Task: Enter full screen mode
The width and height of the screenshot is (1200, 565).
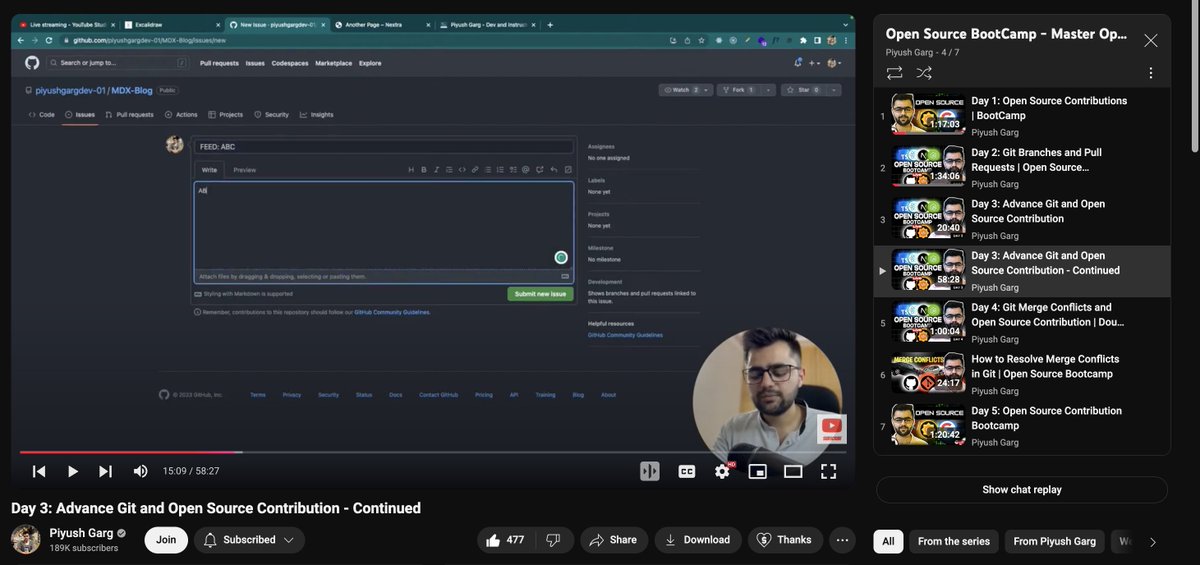Action: (829, 471)
